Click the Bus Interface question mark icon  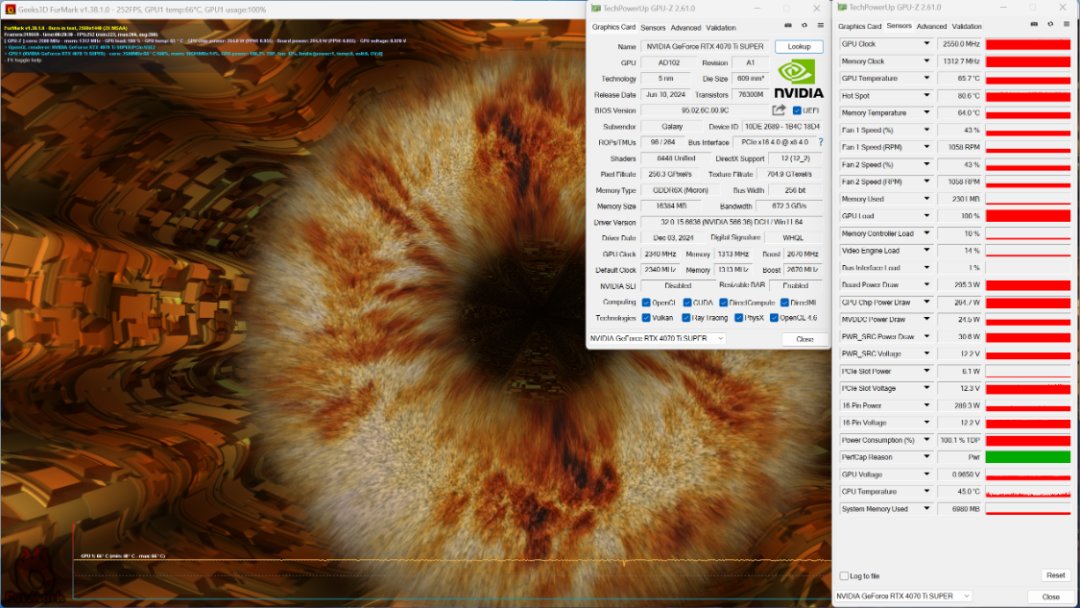(820, 142)
